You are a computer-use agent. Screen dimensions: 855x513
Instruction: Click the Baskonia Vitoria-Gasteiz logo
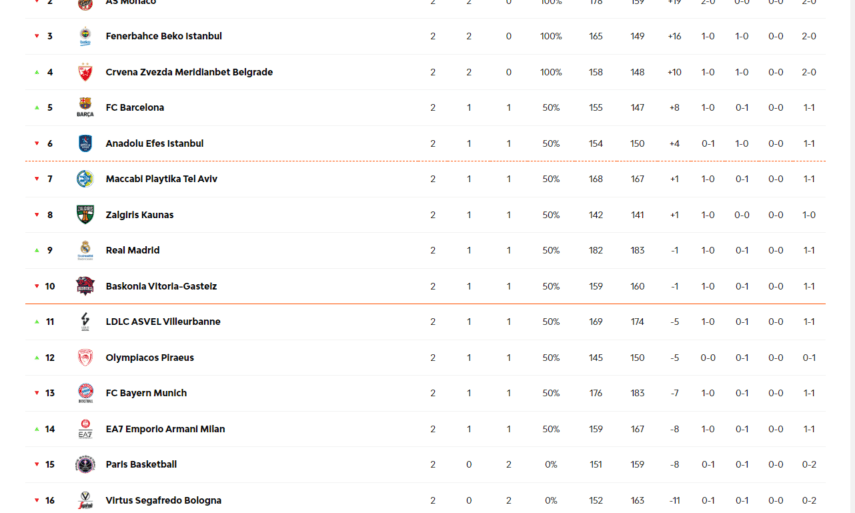(x=85, y=286)
